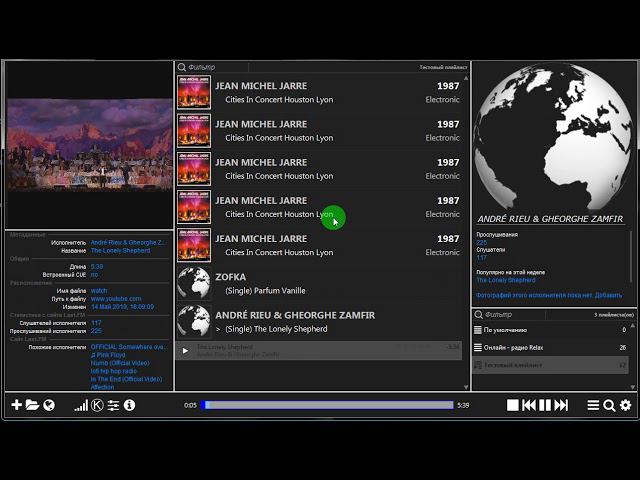Click the magnifier icon in the playlist filter
Image resolution: width=640 pixels, height=480 pixels.
[x=182, y=67]
